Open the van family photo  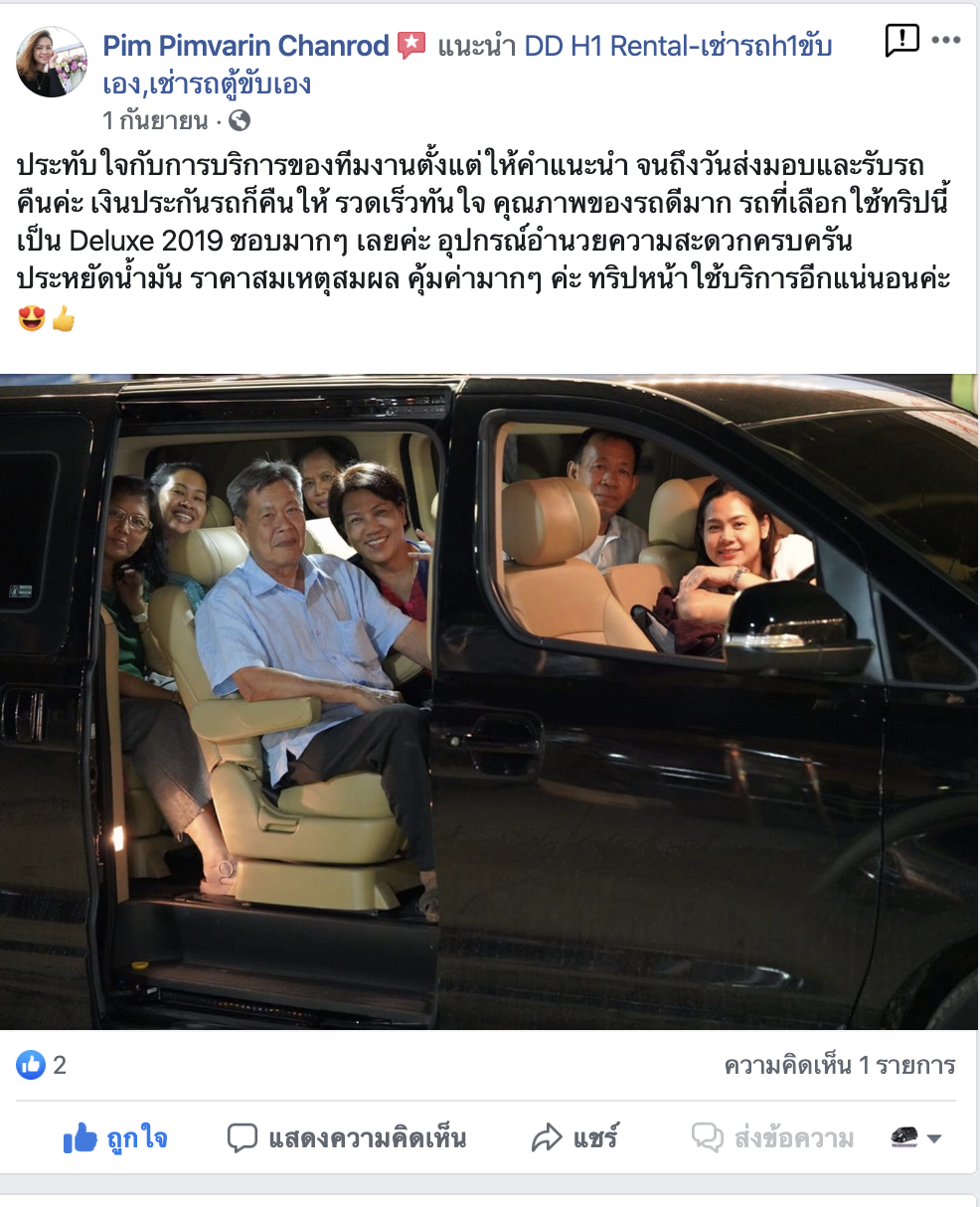click(489, 702)
